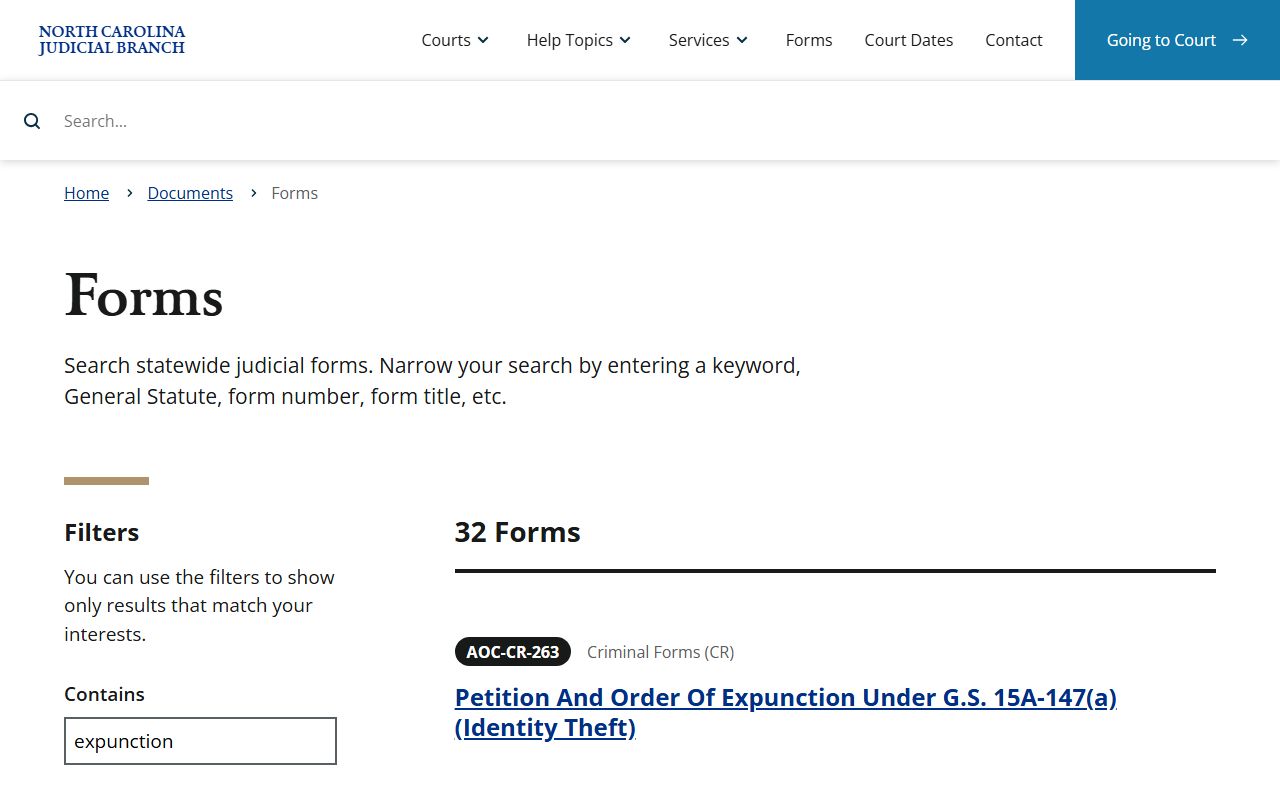Click the Criminal Forms (CR) category label

660,652
